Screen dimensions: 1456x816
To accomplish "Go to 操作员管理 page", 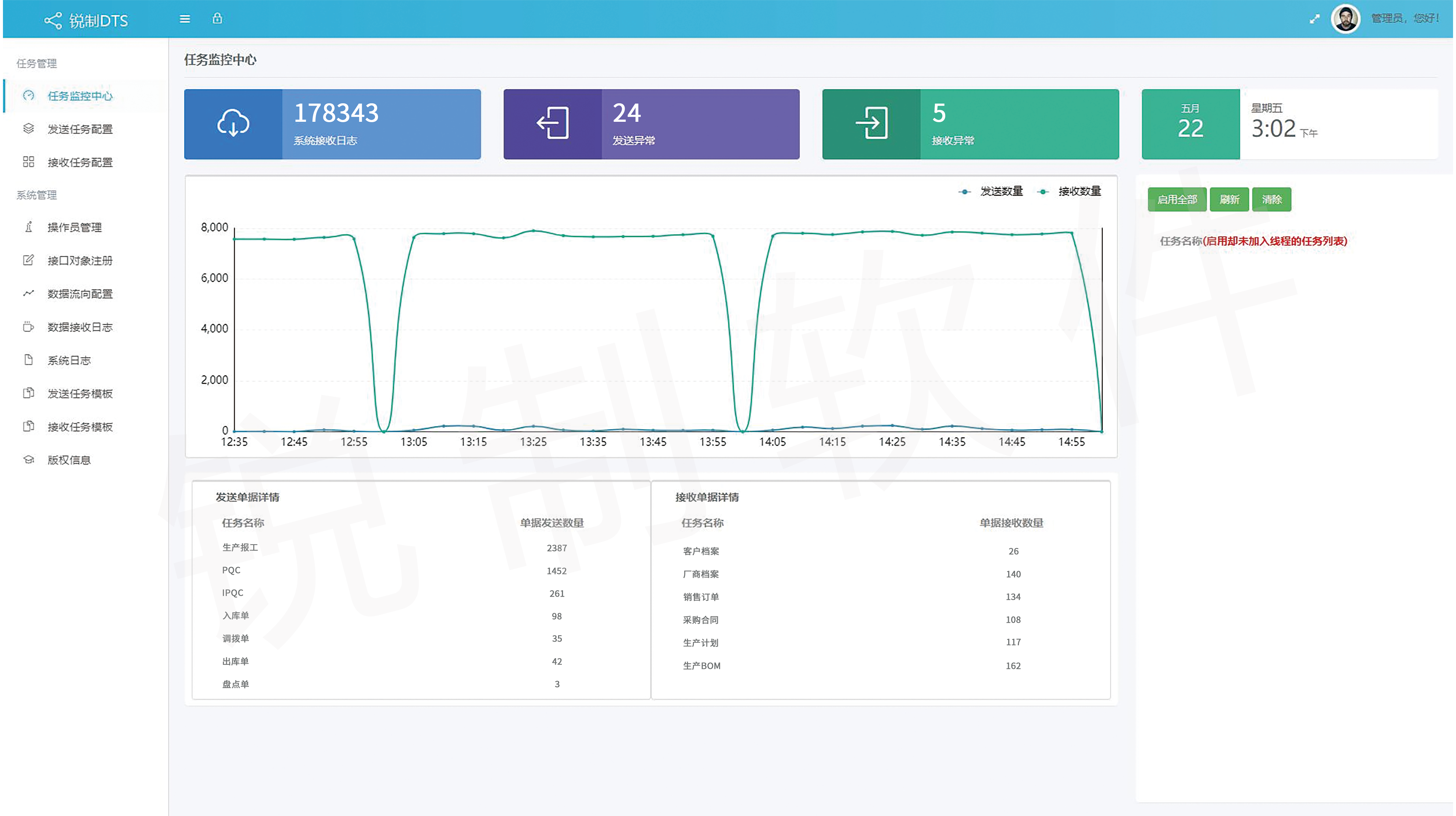I will pyautogui.click(x=74, y=227).
